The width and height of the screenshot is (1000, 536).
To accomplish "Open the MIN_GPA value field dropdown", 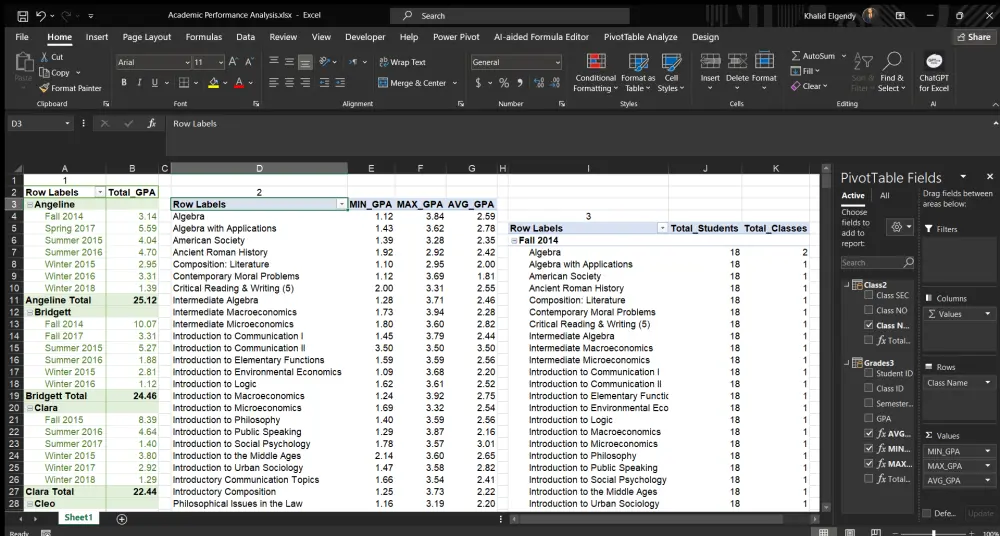I will (x=988, y=451).
